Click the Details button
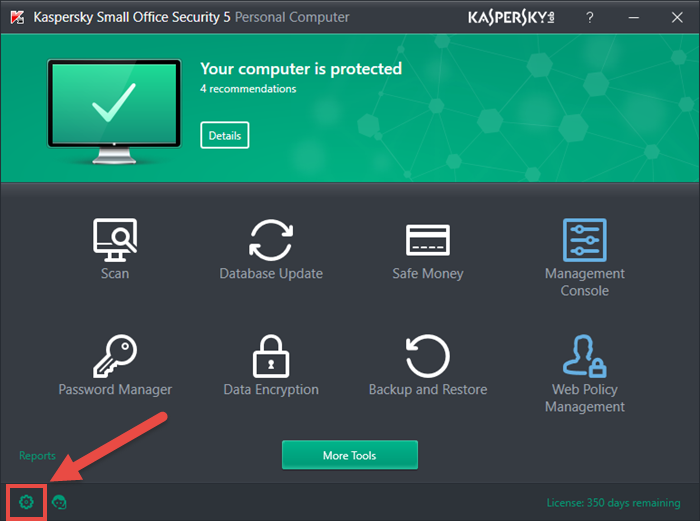 pos(225,135)
